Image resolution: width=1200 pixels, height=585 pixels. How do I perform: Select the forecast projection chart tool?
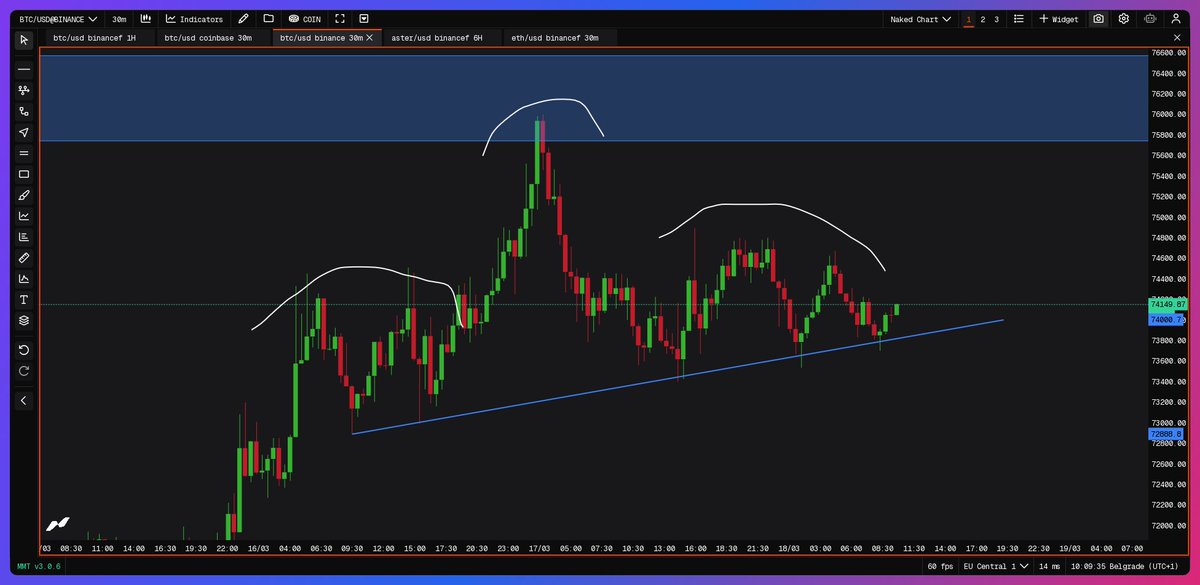[24, 279]
